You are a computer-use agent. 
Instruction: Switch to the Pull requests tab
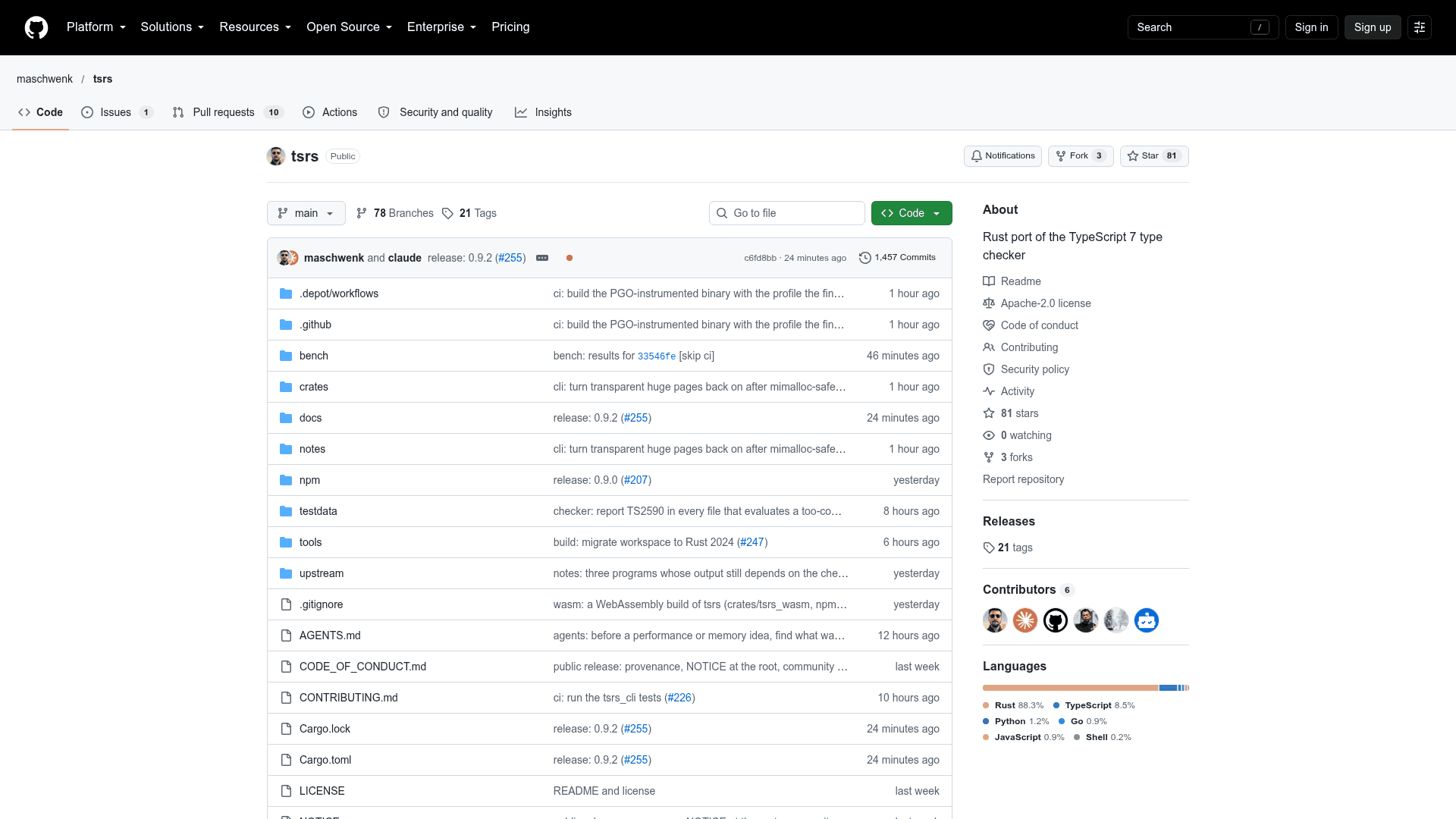point(227,112)
